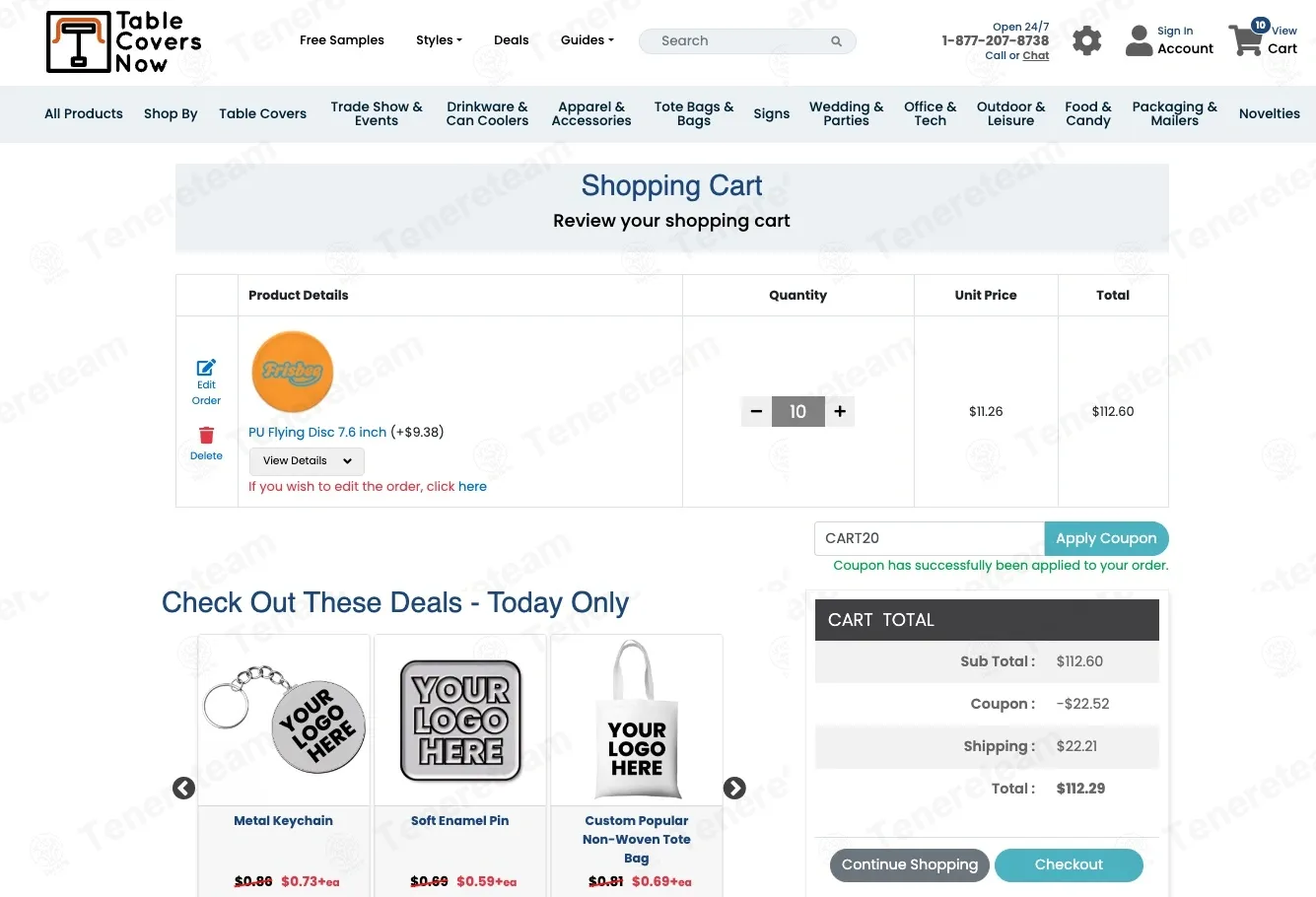
Task: Click the Sign In account person icon
Action: click(x=1139, y=40)
